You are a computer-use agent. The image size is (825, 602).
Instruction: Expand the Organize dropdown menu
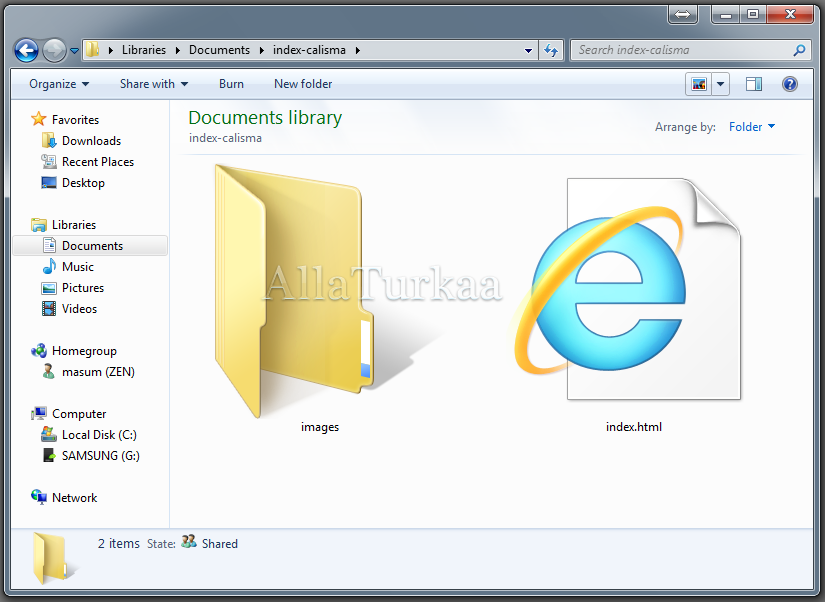[x=59, y=84]
